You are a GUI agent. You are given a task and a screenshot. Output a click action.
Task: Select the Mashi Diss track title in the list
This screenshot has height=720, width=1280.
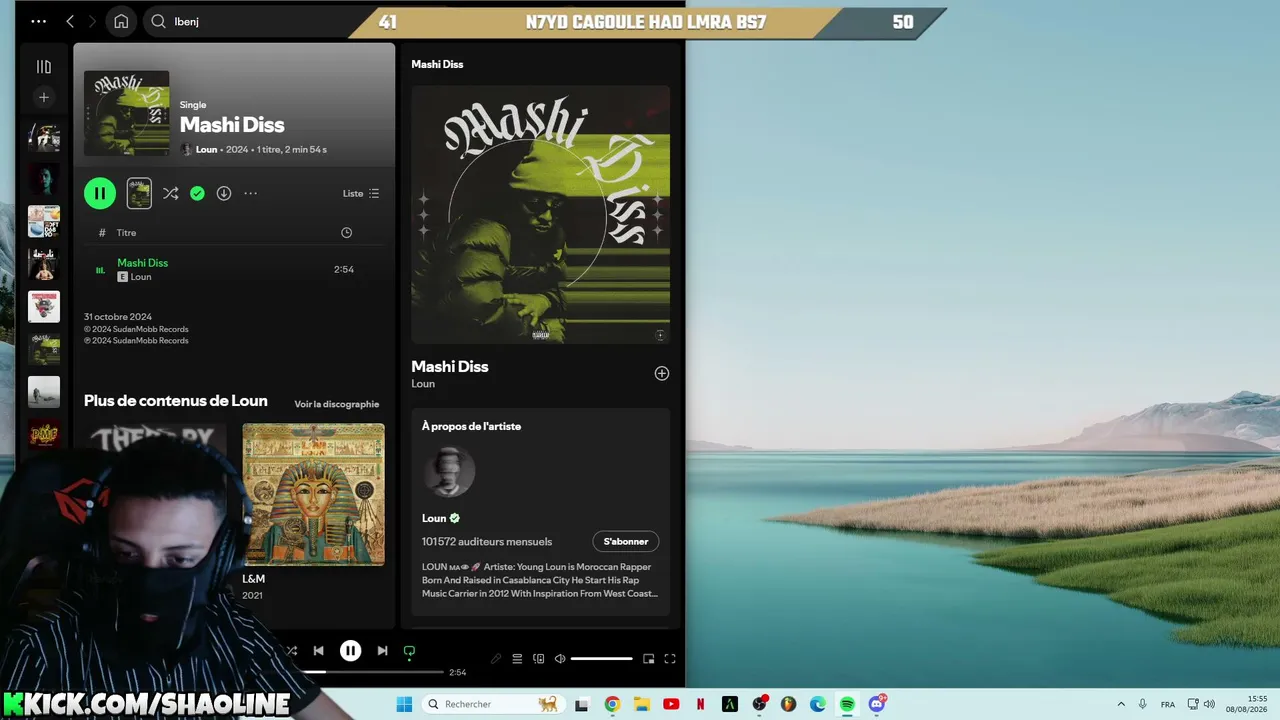(143, 263)
